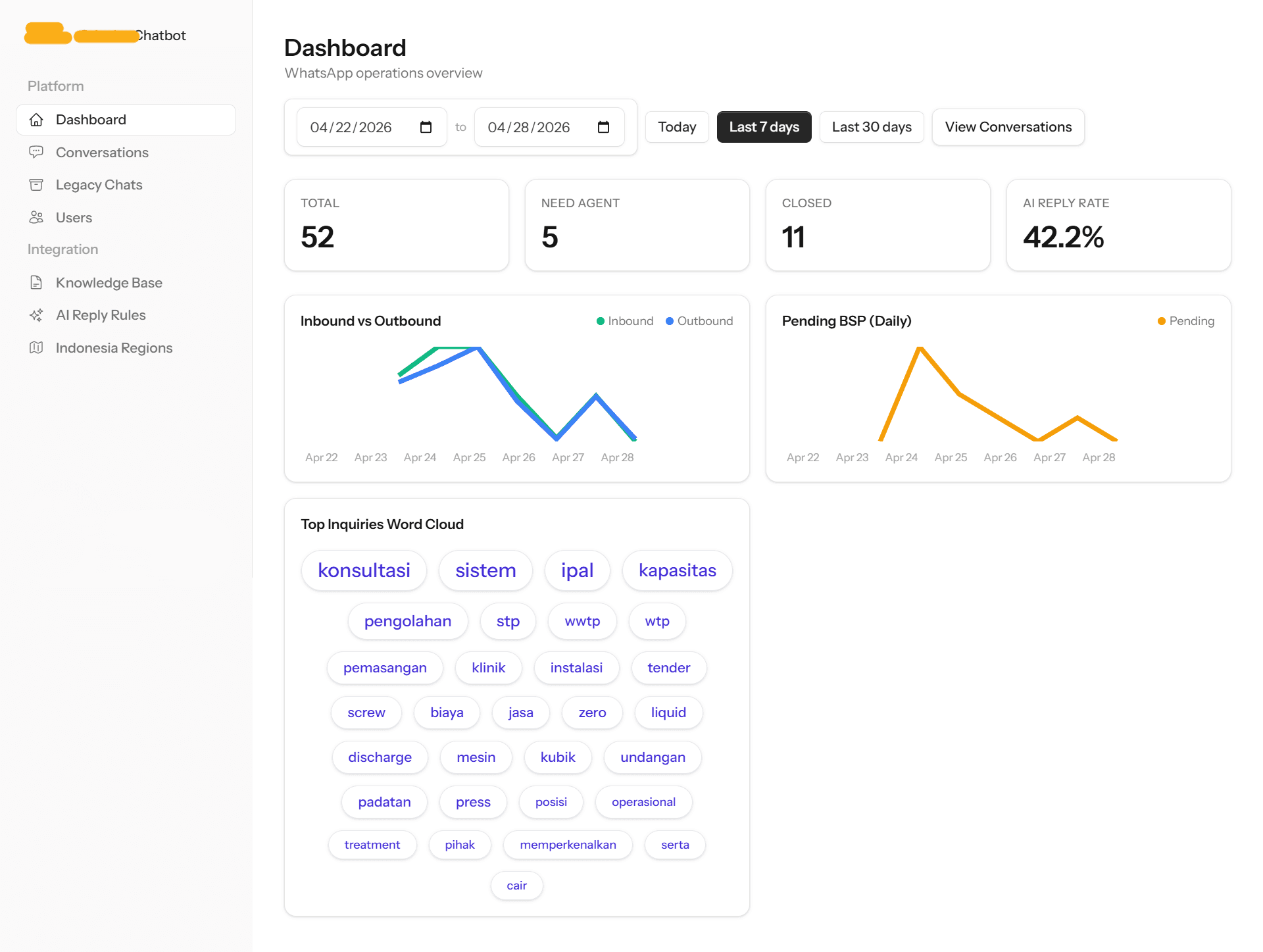Click the Conversations speech bubble icon
The image size is (1263, 952).
36,153
